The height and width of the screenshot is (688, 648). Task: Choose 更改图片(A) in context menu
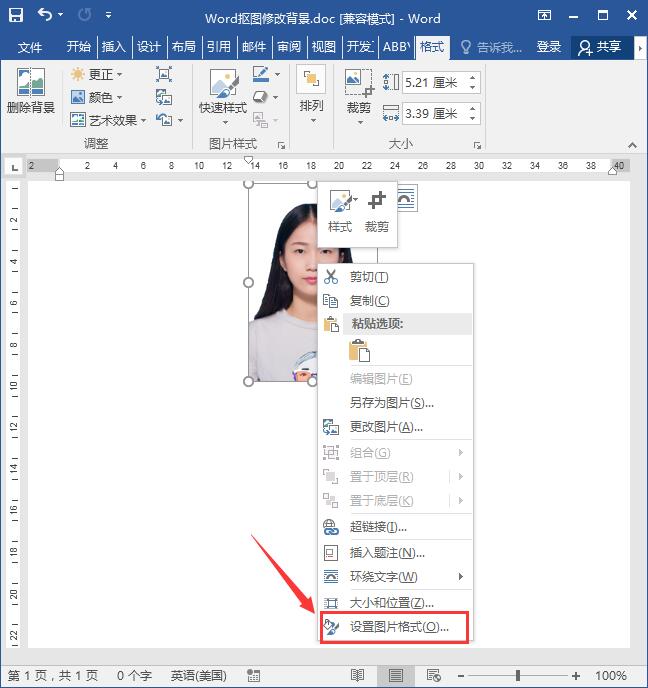[x=395, y=426]
